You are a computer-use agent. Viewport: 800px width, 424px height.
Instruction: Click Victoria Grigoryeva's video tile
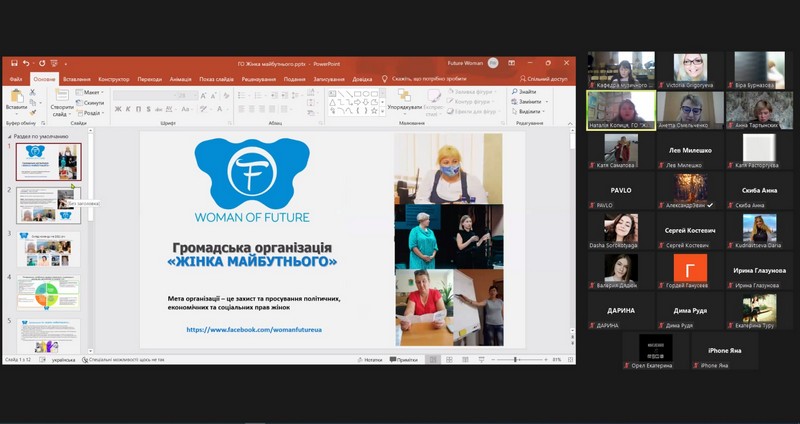690,69
